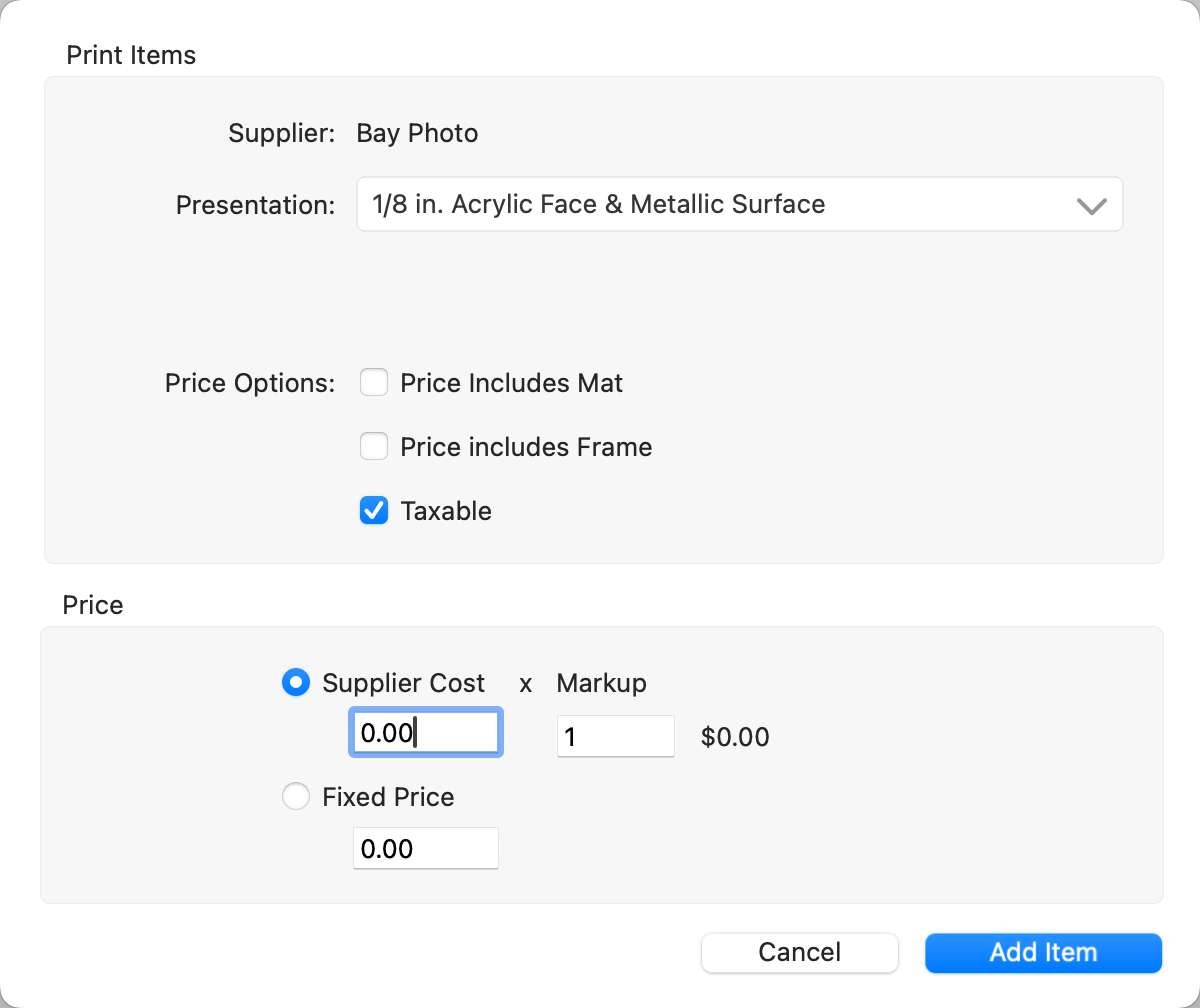Choose the Fixed Price radio option

[x=296, y=797]
